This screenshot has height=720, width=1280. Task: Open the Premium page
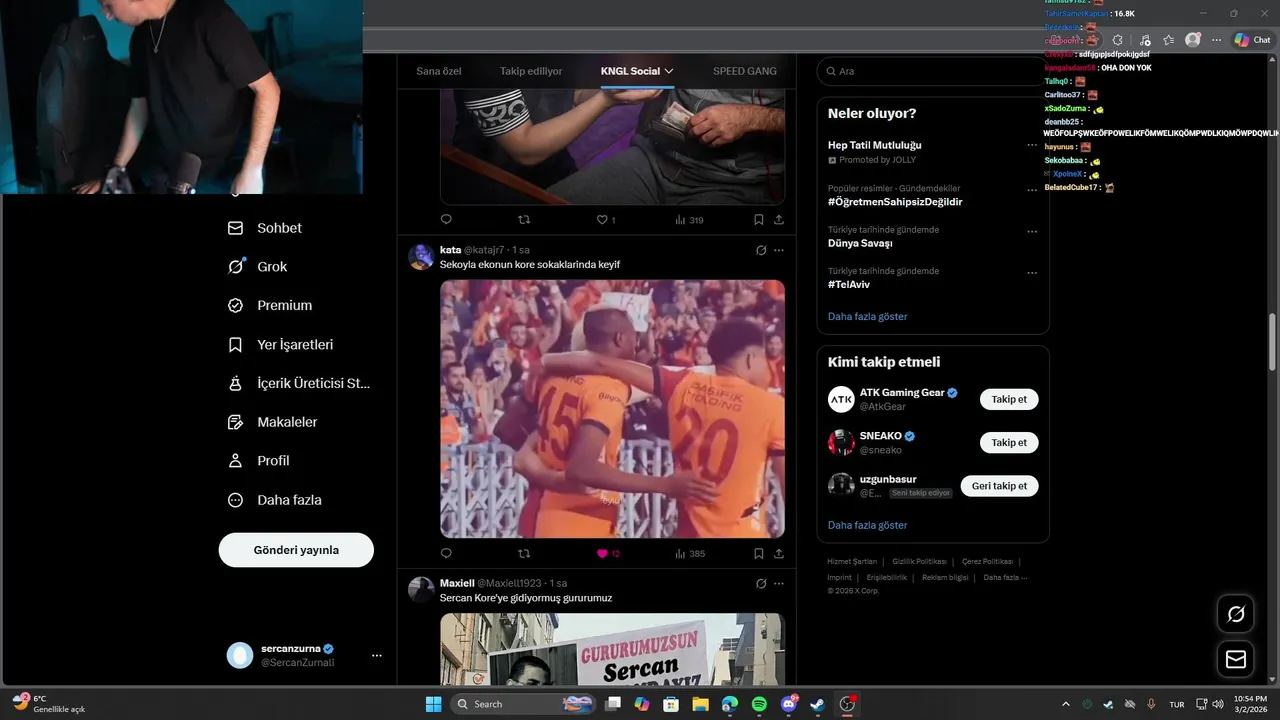270,306
